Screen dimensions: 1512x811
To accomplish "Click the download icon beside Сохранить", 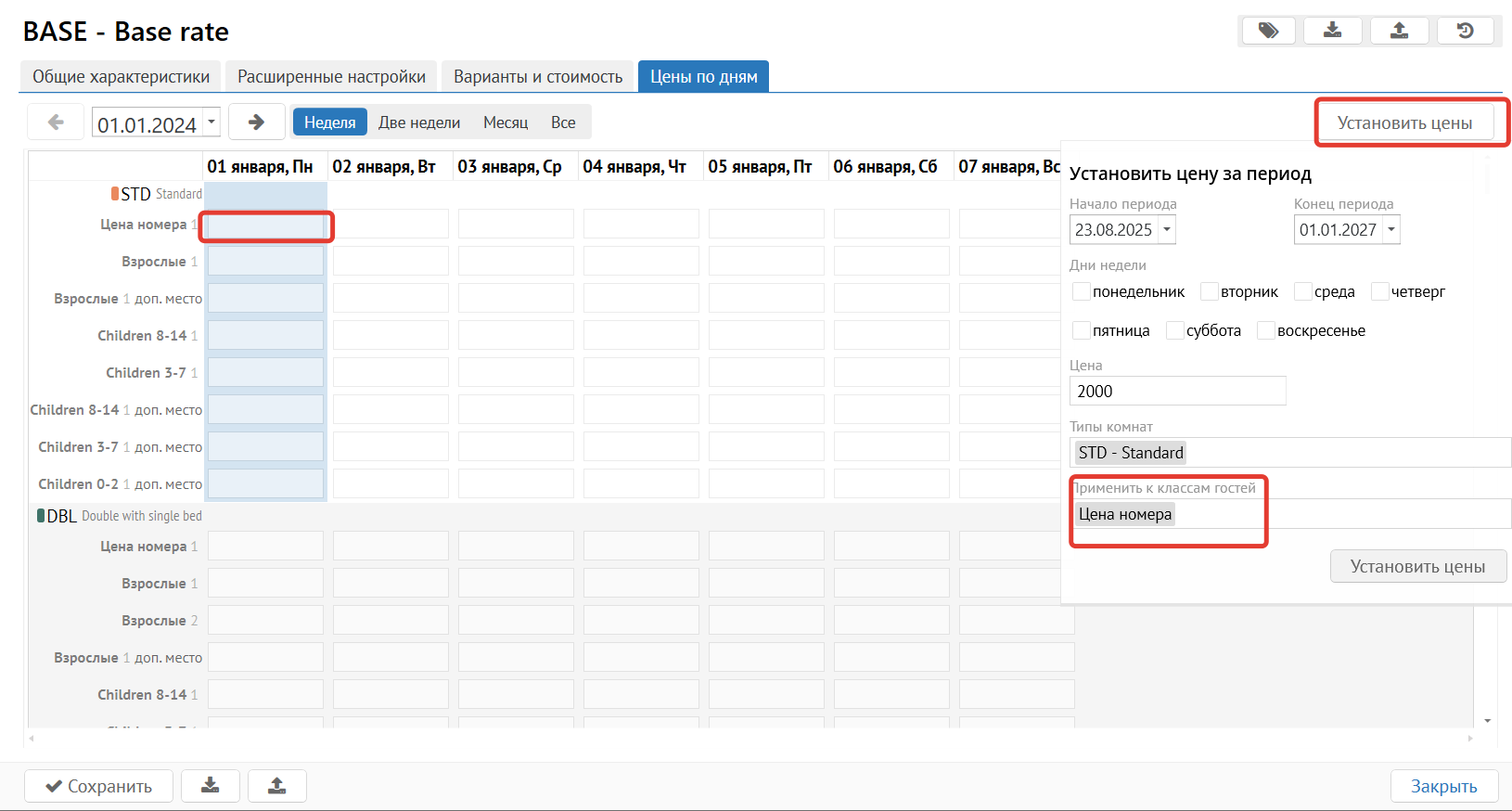I will 211,786.
